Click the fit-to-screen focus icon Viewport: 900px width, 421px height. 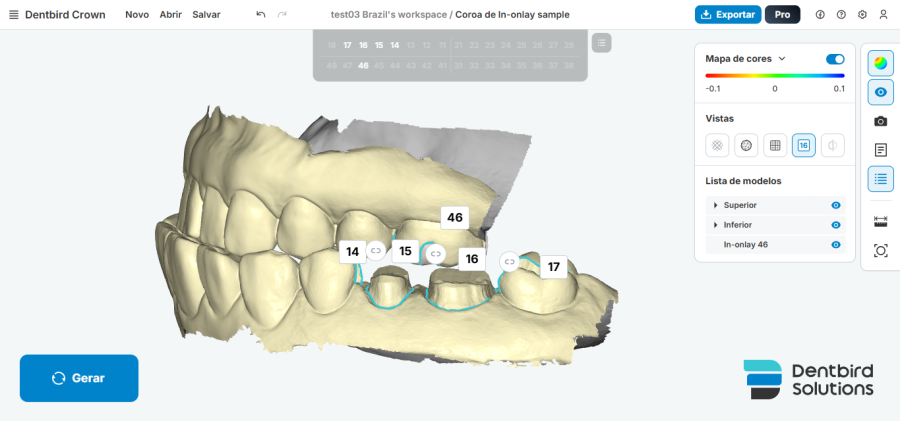(x=880, y=250)
